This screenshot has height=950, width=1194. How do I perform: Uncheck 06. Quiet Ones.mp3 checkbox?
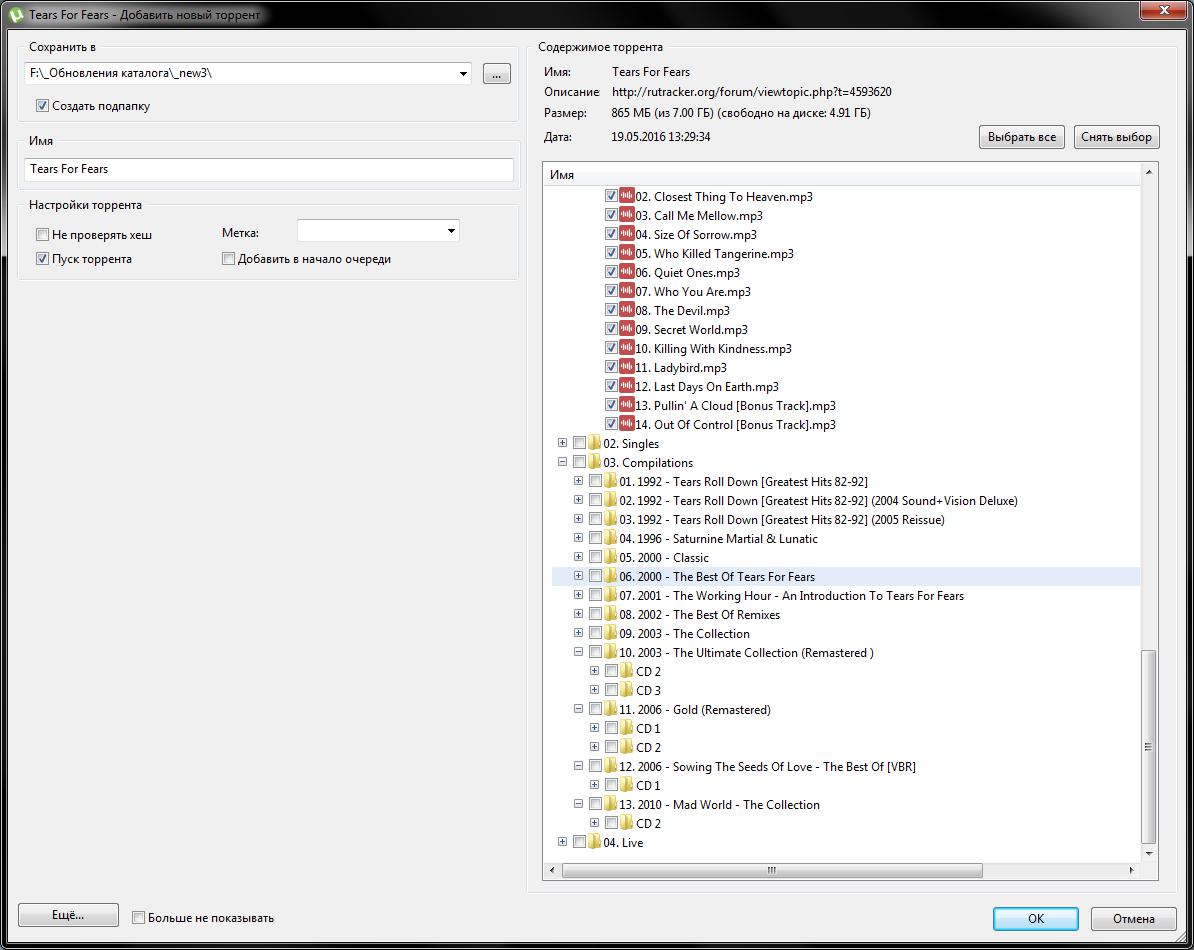[x=611, y=272]
